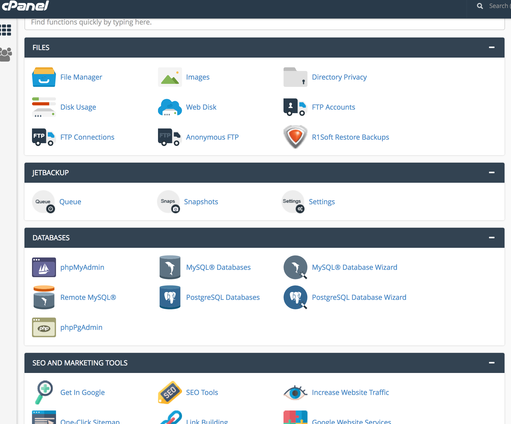511x424 pixels.
Task: Click the top bar search magnifier icon
Action: [480, 6]
